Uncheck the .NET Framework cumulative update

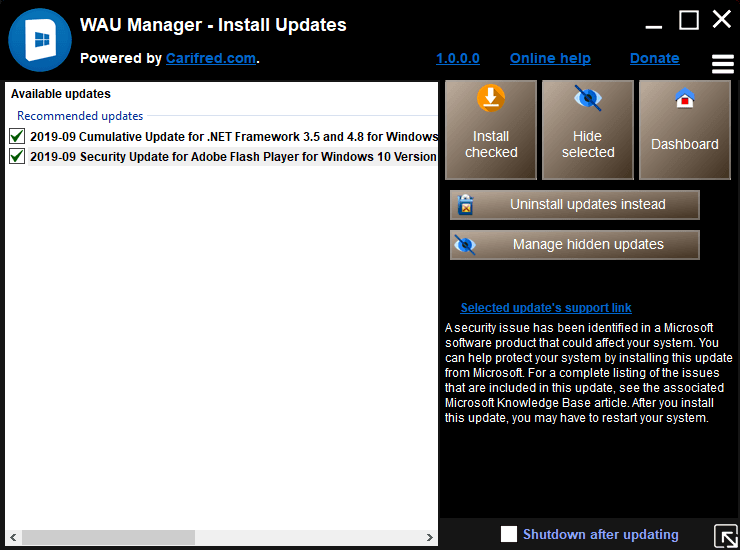pyautogui.click(x=17, y=136)
